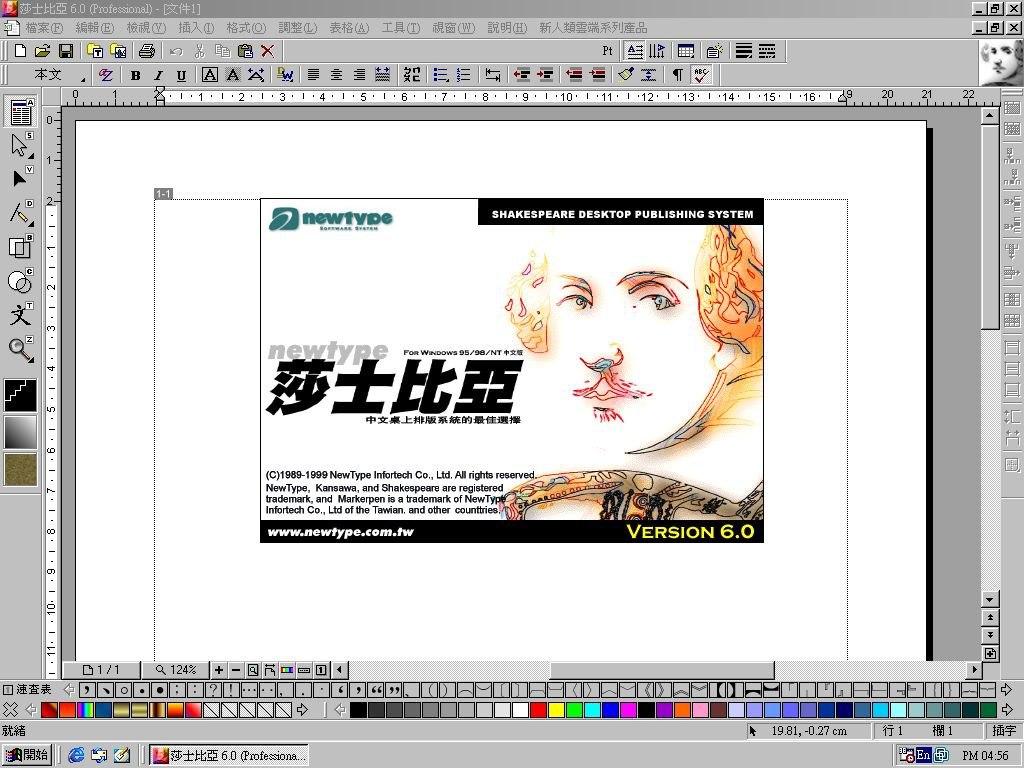Click the zoom out minus button
Screen dimensions: 1024x768
pyautogui.click(x=236, y=670)
